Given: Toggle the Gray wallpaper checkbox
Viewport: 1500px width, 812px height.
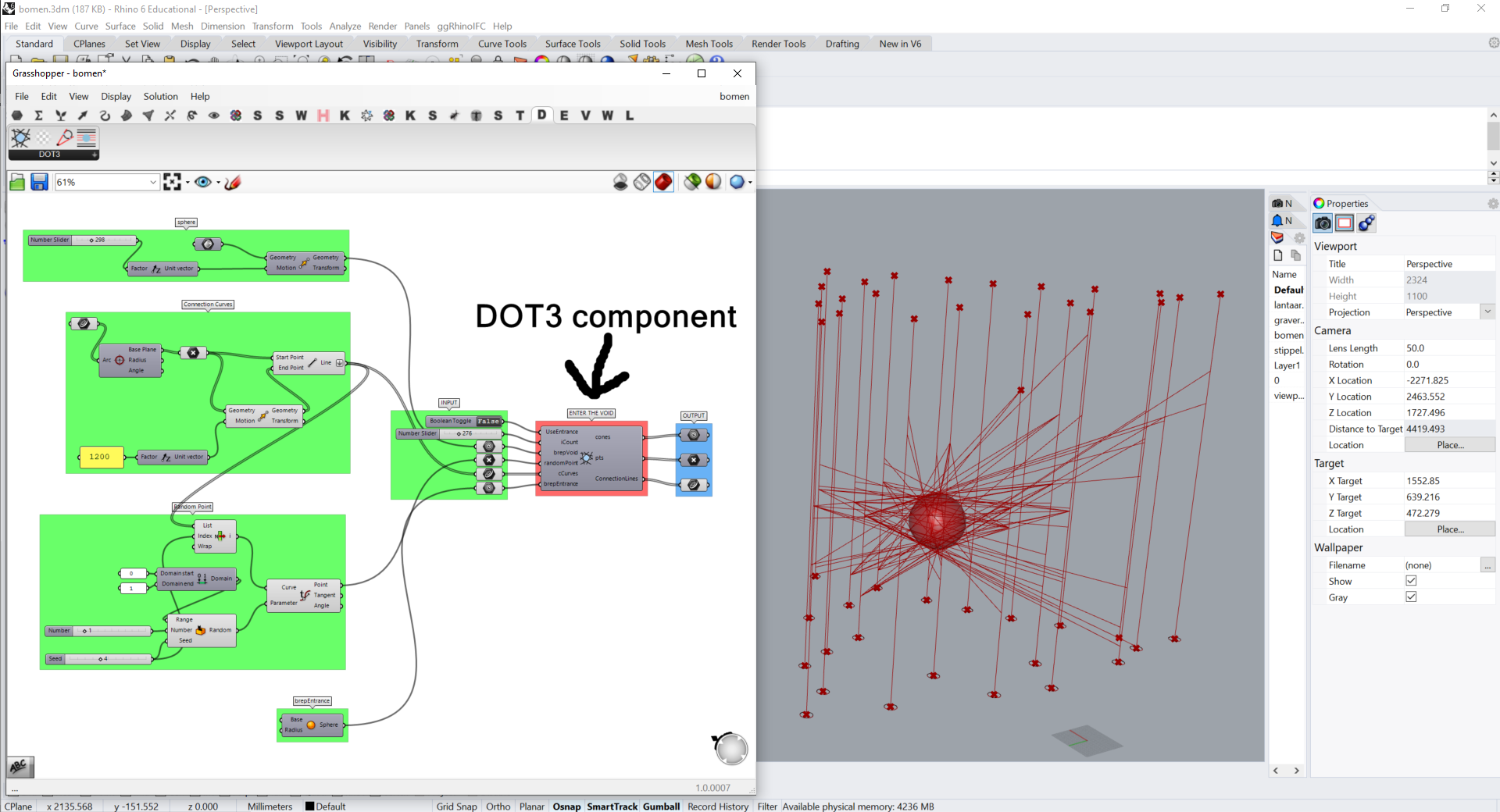Looking at the screenshot, I should pyautogui.click(x=1411, y=597).
